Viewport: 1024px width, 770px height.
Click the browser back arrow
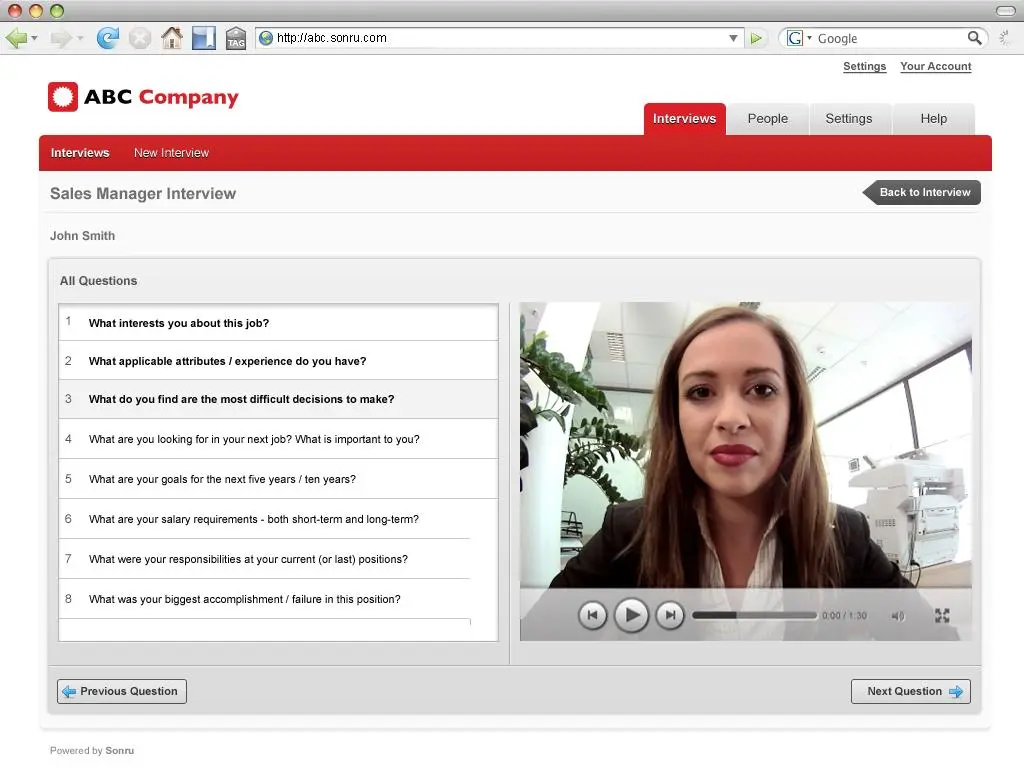(x=16, y=38)
